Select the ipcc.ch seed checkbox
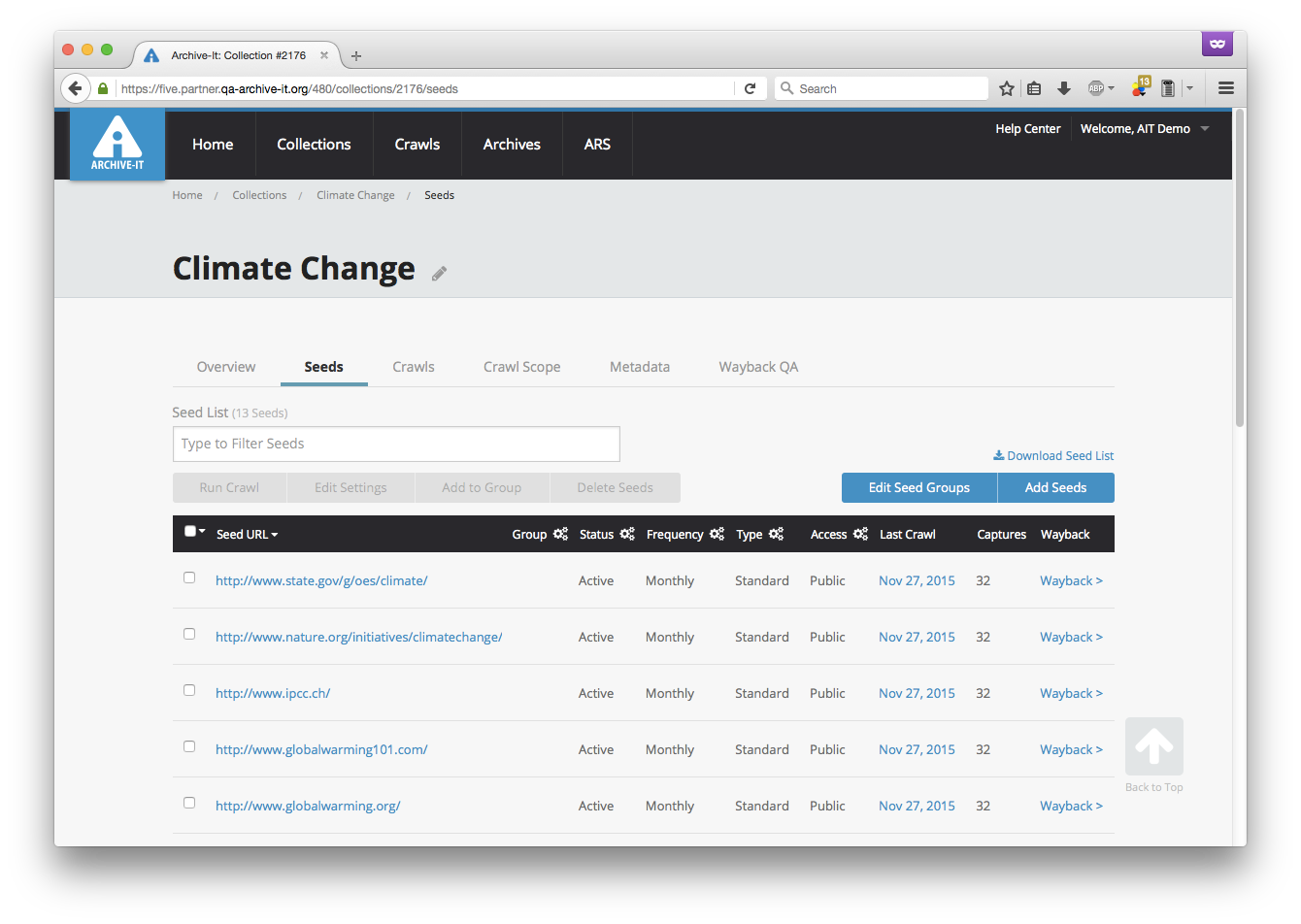This screenshot has height=924, width=1301. (x=189, y=690)
